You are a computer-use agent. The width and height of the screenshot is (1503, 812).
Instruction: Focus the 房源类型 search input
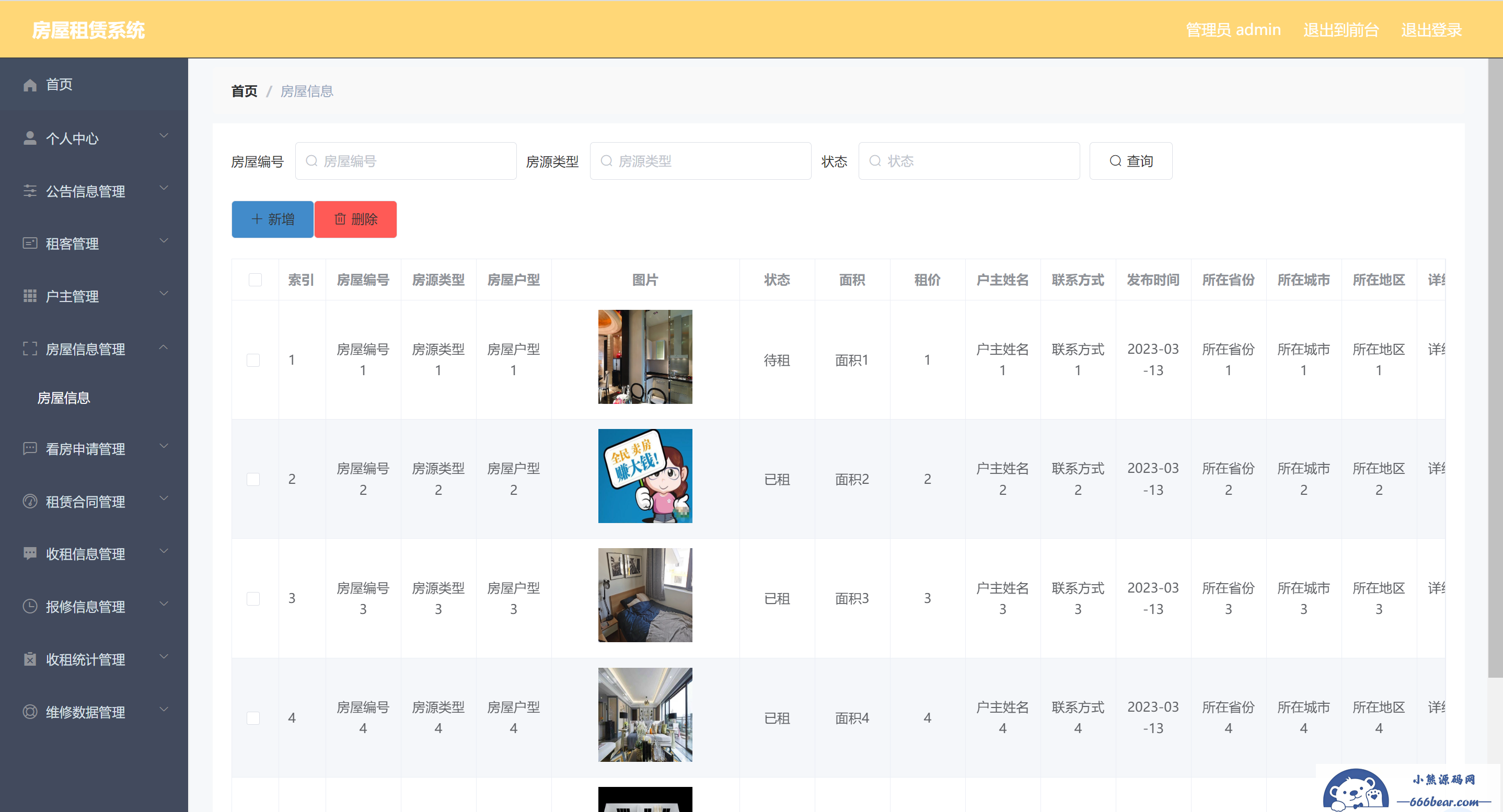pyautogui.click(x=700, y=161)
